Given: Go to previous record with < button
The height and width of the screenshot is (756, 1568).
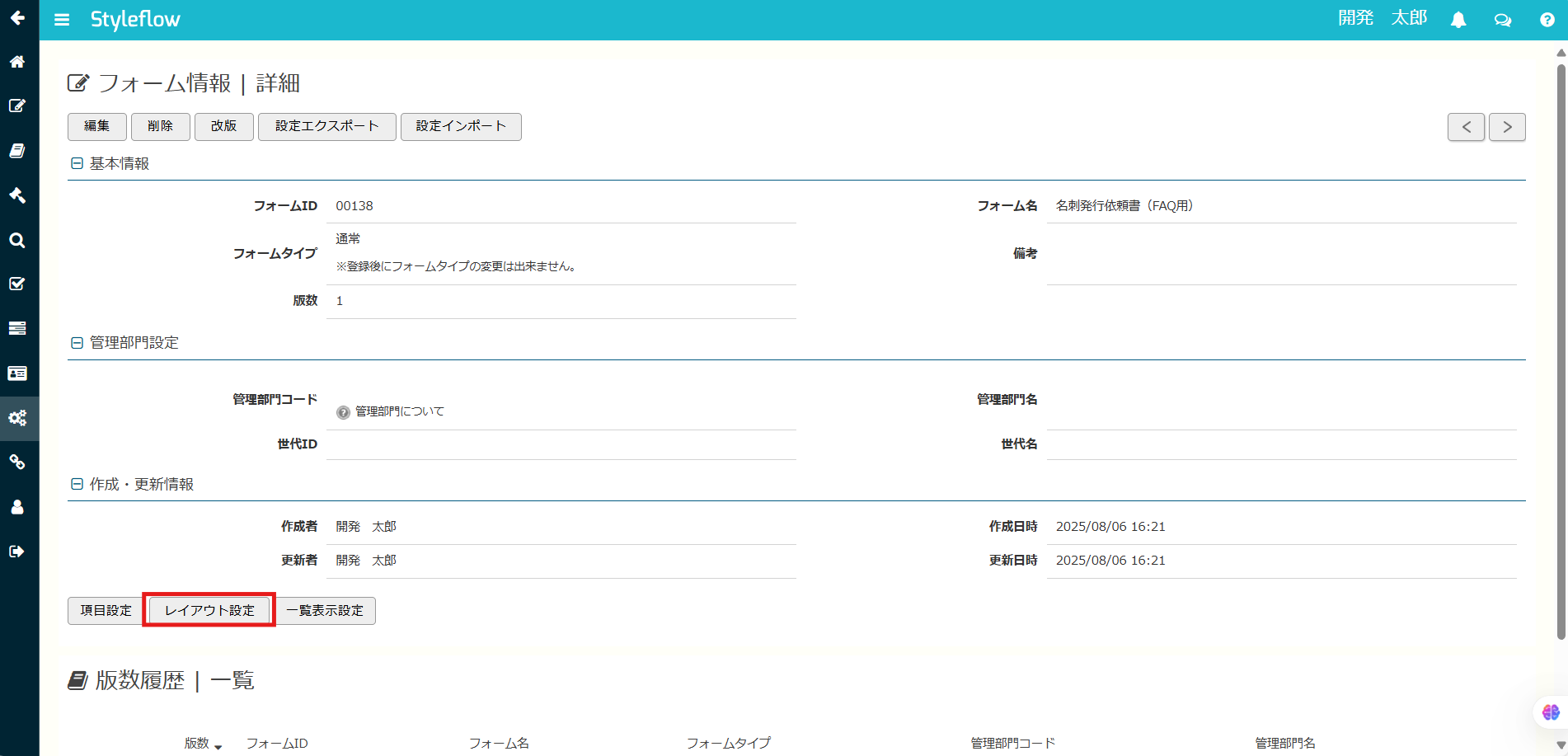Looking at the screenshot, I should pos(1466,127).
